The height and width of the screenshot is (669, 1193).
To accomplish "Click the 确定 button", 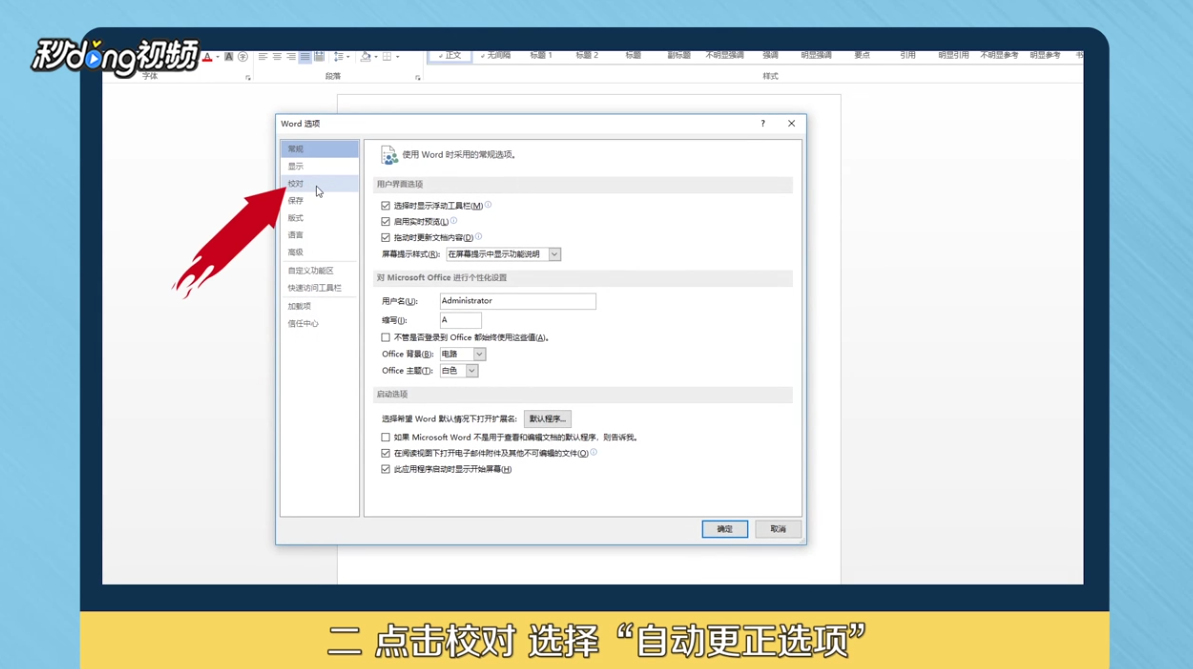I will tap(724, 529).
